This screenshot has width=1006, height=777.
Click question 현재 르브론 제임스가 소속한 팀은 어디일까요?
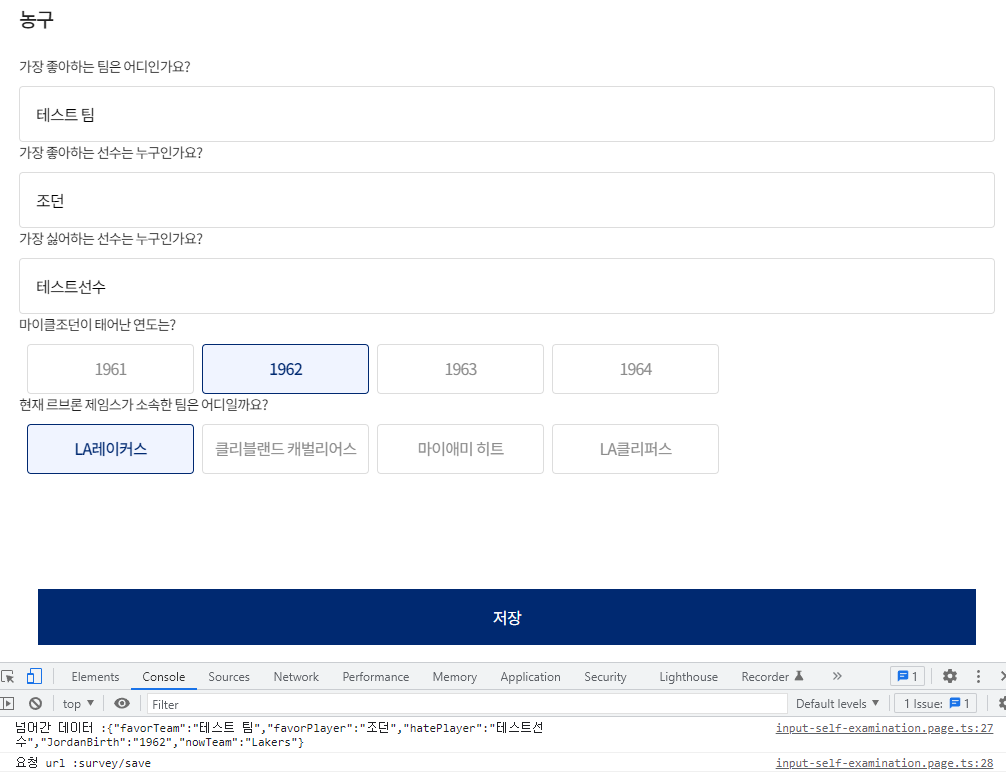[x=144, y=404]
